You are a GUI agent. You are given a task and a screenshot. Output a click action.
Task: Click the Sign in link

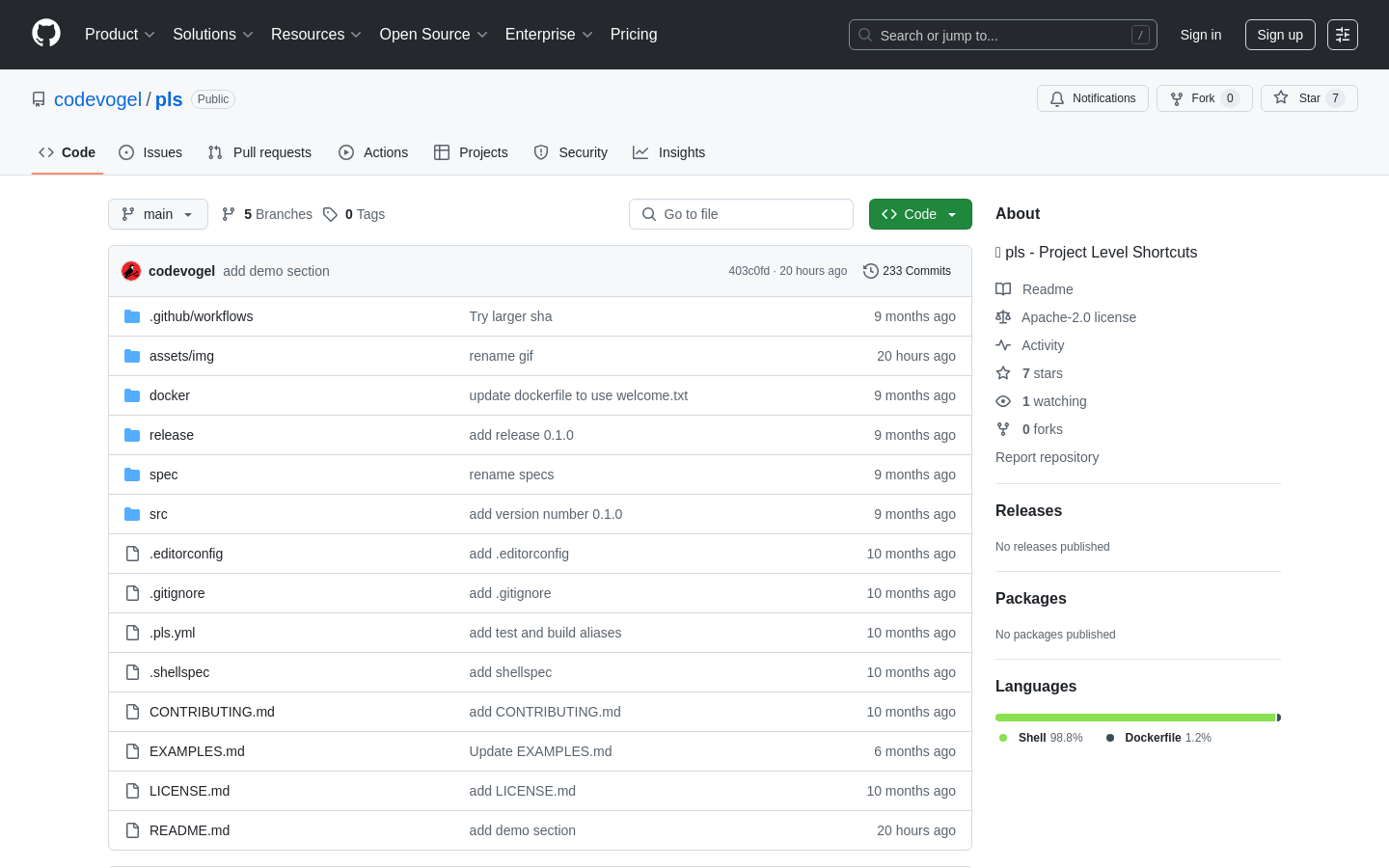pyautogui.click(x=1201, y=35)
